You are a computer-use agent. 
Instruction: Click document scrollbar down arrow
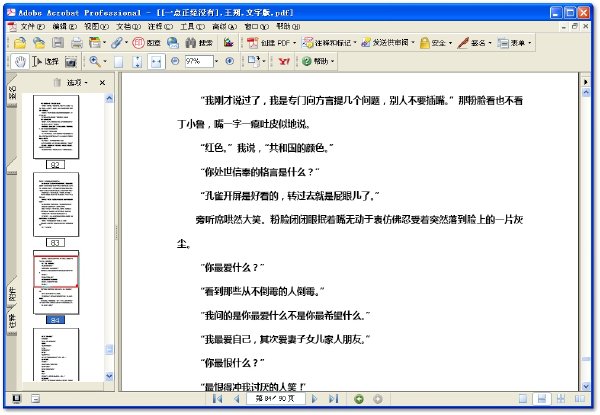pyautogui.click(x=586, y=386)
